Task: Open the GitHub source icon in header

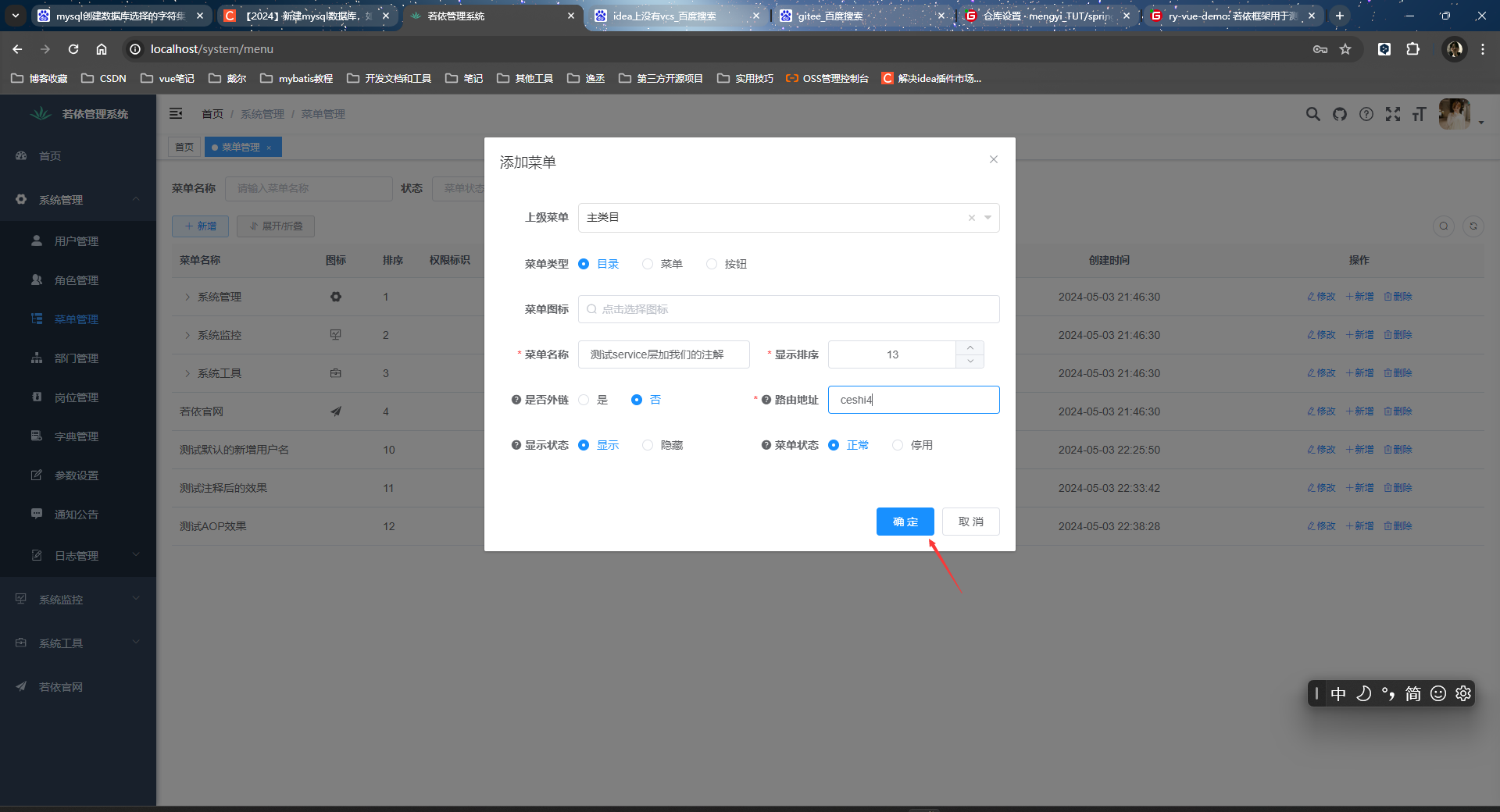Action: [x=1340, y=114]
